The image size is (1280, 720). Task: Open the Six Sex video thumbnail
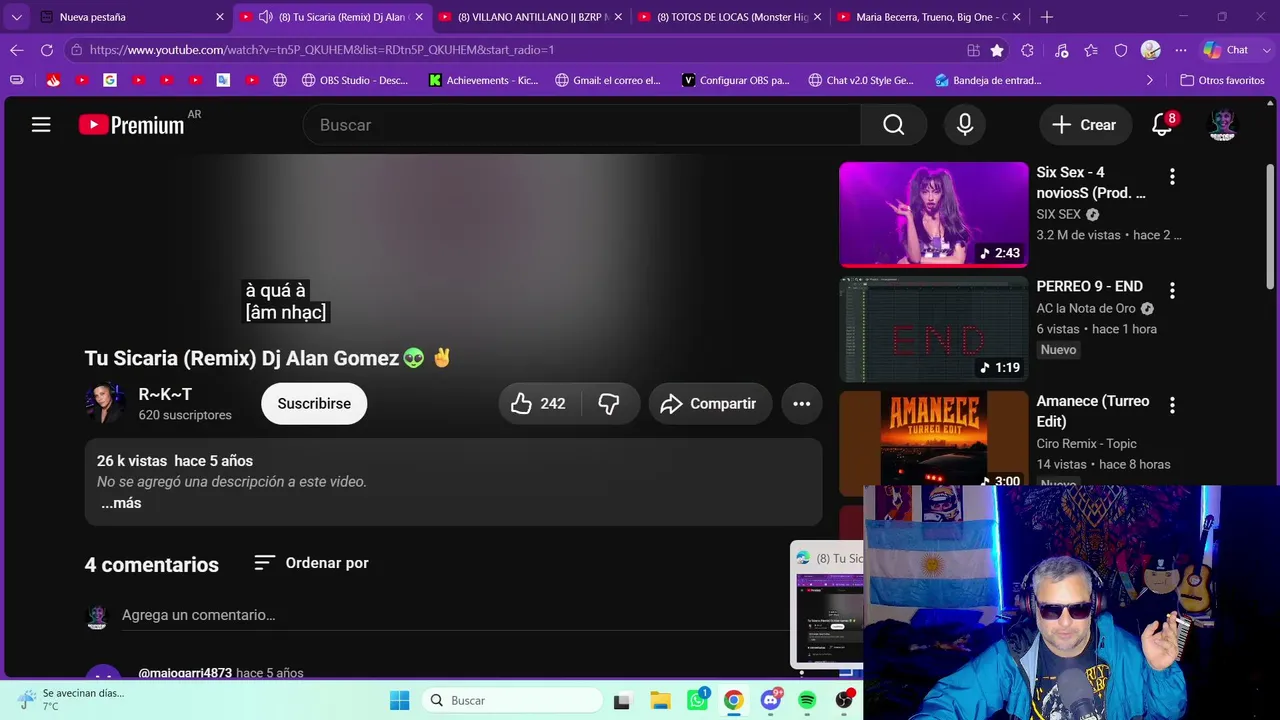(933, 215)
